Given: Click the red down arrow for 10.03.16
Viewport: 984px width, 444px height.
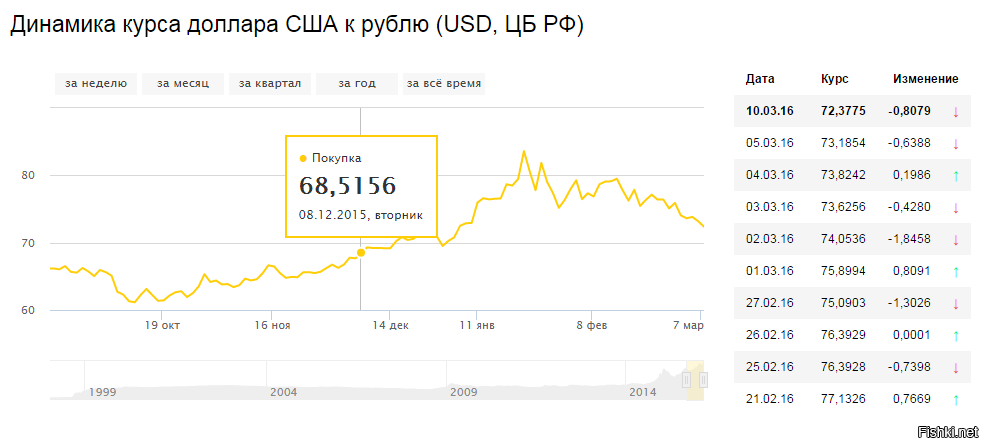Looking at the screenshot, I should [x=956, y=112].
